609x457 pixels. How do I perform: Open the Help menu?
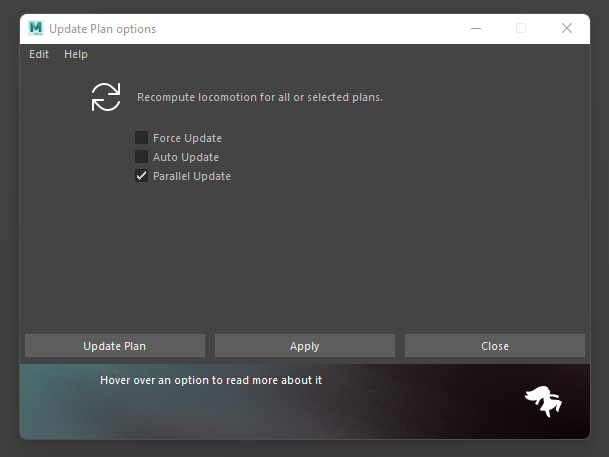76,54
